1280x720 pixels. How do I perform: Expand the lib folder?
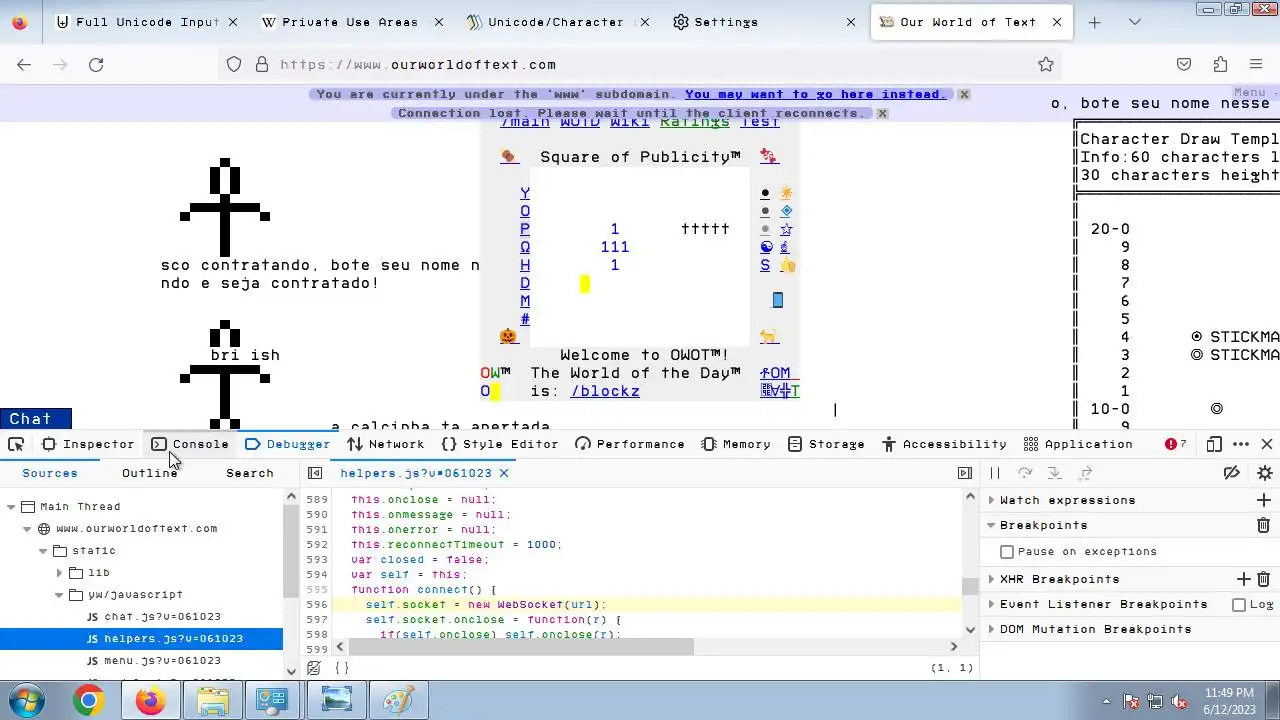(x=59, y=573)
